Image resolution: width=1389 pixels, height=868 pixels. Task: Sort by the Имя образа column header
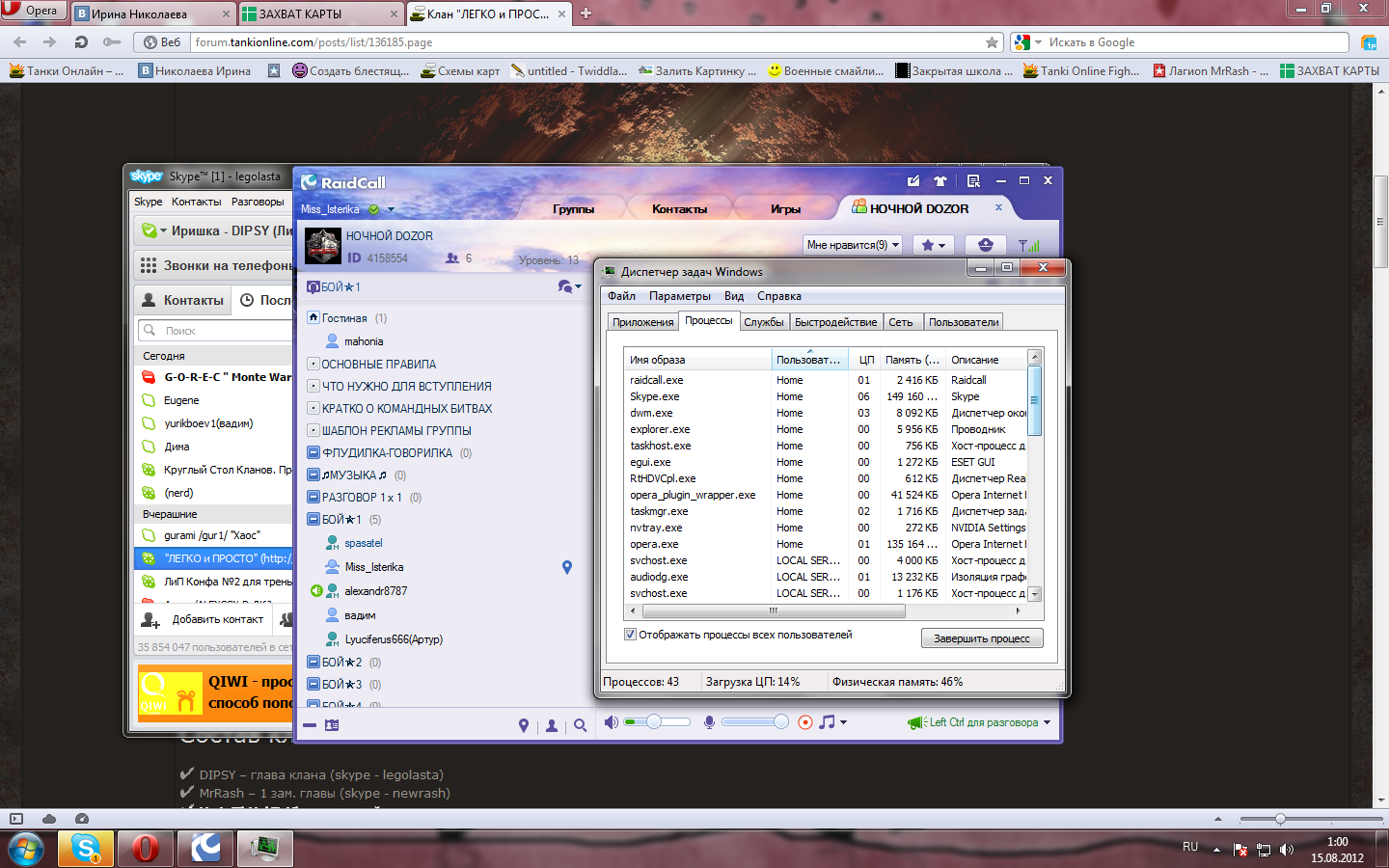pos(698,360)
